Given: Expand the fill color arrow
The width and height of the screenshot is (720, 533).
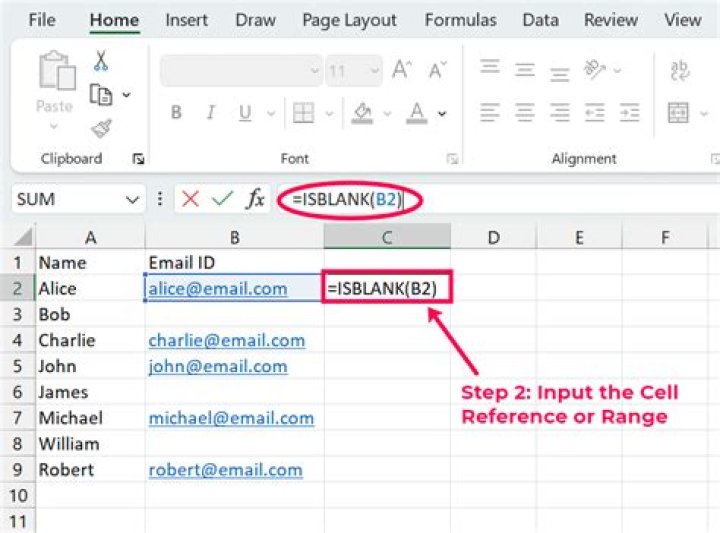Looking at the screenshot, I should click(x=388, y=113).
